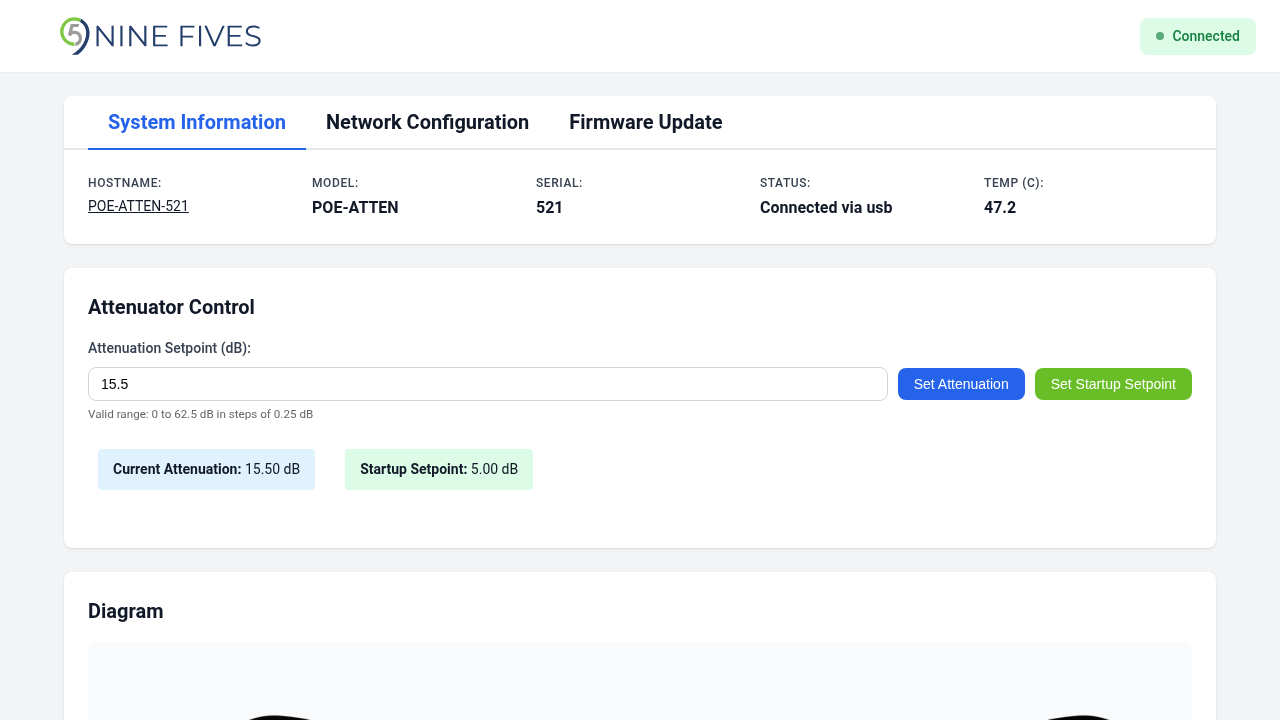Go to the Firmware Update tab
Image resolution: width=1280 pixels, height=720 pixels.
point(645,123)
